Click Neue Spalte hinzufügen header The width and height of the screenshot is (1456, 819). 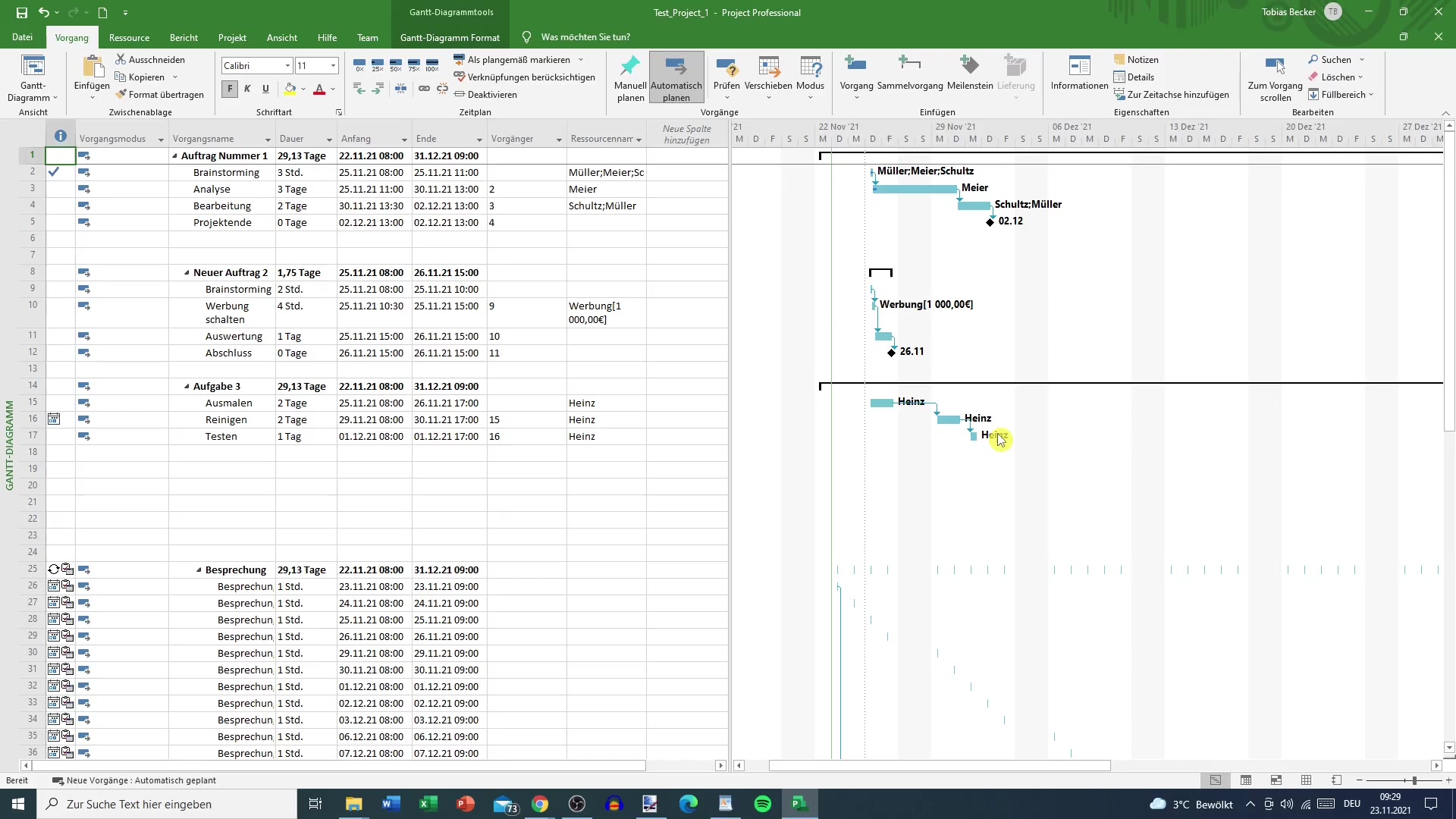[687, 135]
